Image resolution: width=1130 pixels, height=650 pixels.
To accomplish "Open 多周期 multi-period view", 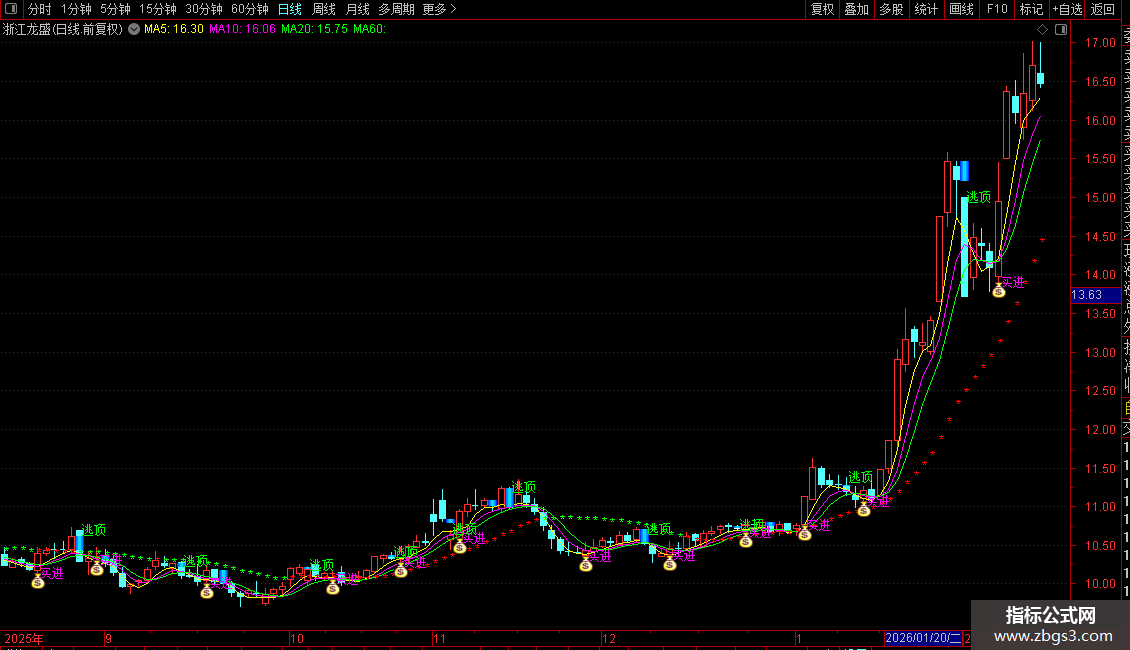I will point(396,9).
